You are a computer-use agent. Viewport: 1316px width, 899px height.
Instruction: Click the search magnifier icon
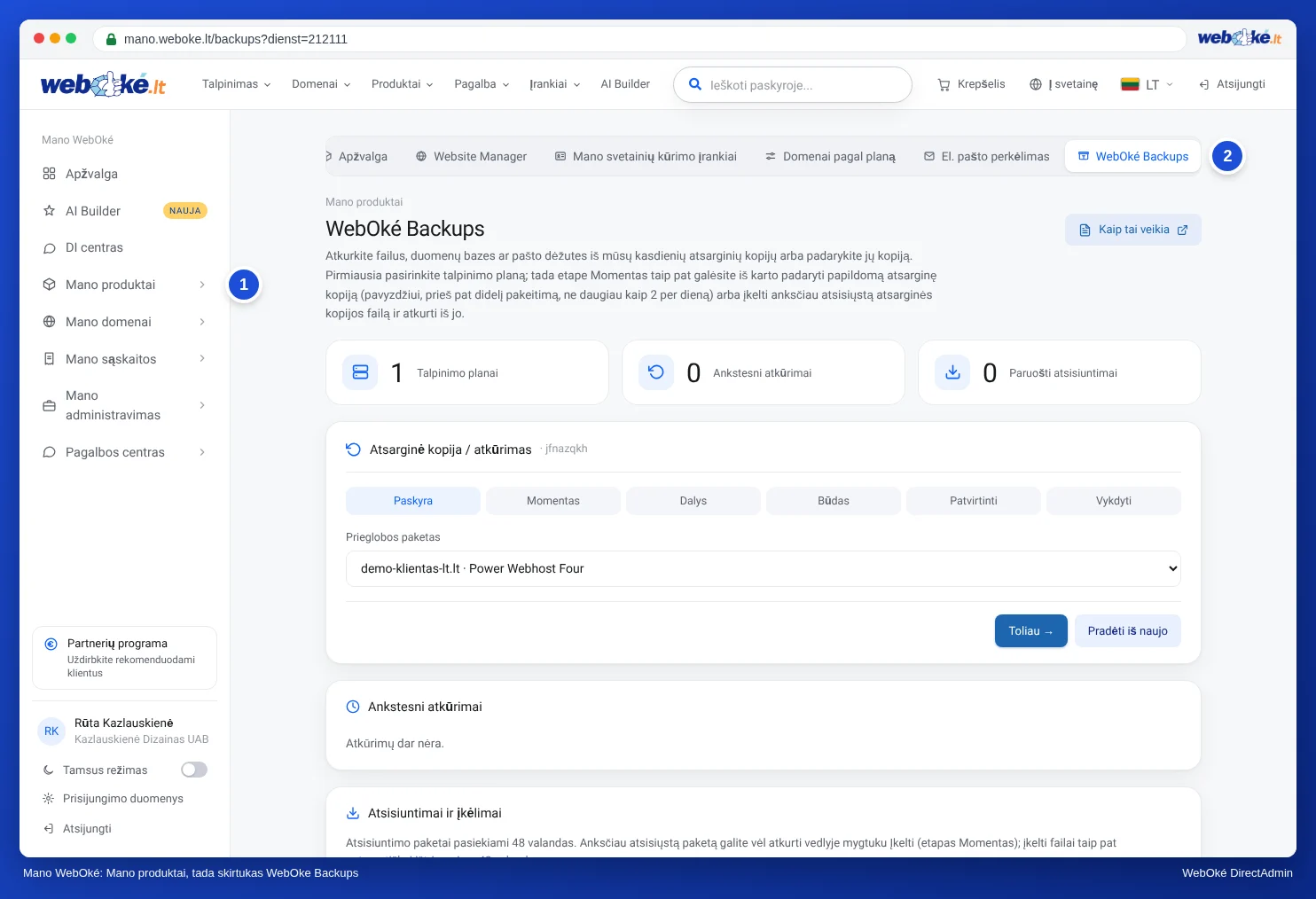point(695,84)
